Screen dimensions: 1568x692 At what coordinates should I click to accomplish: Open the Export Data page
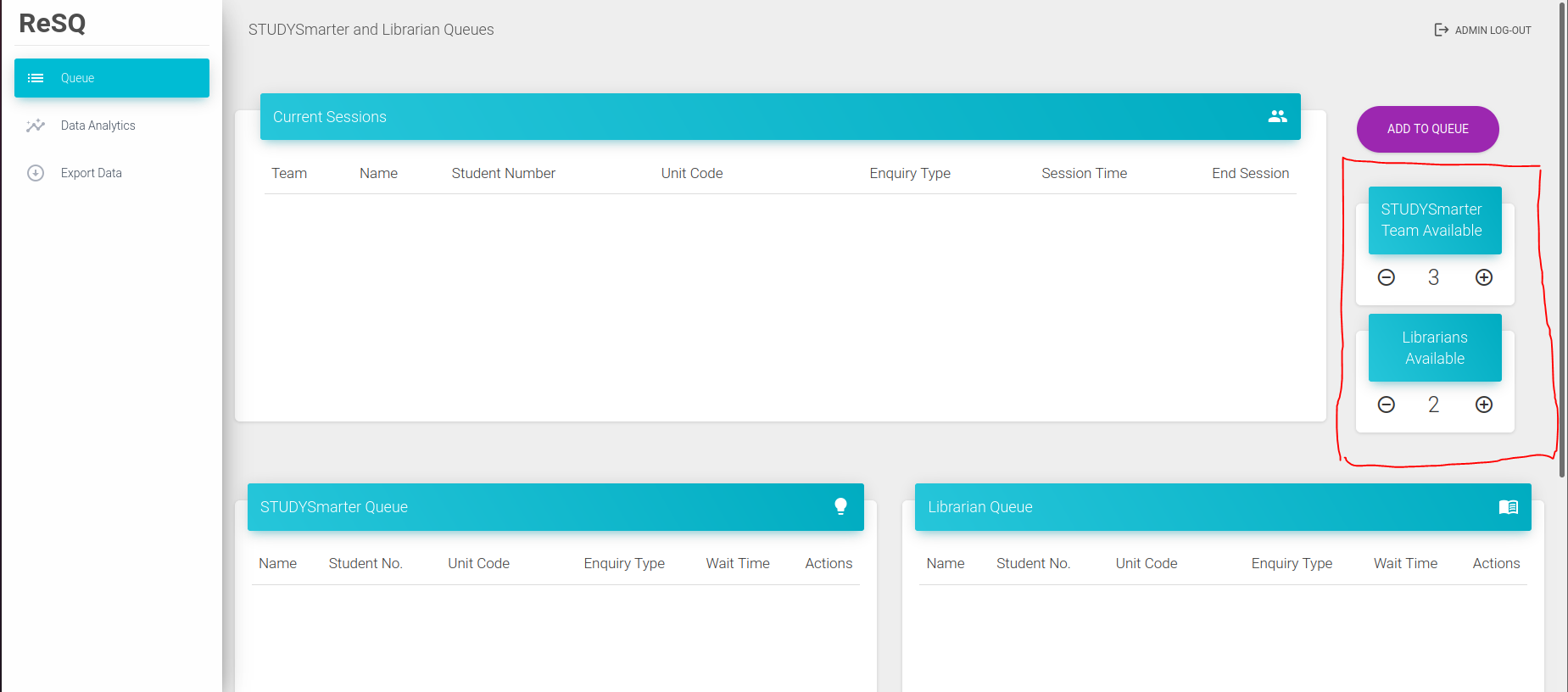click(x=92, y=173)
